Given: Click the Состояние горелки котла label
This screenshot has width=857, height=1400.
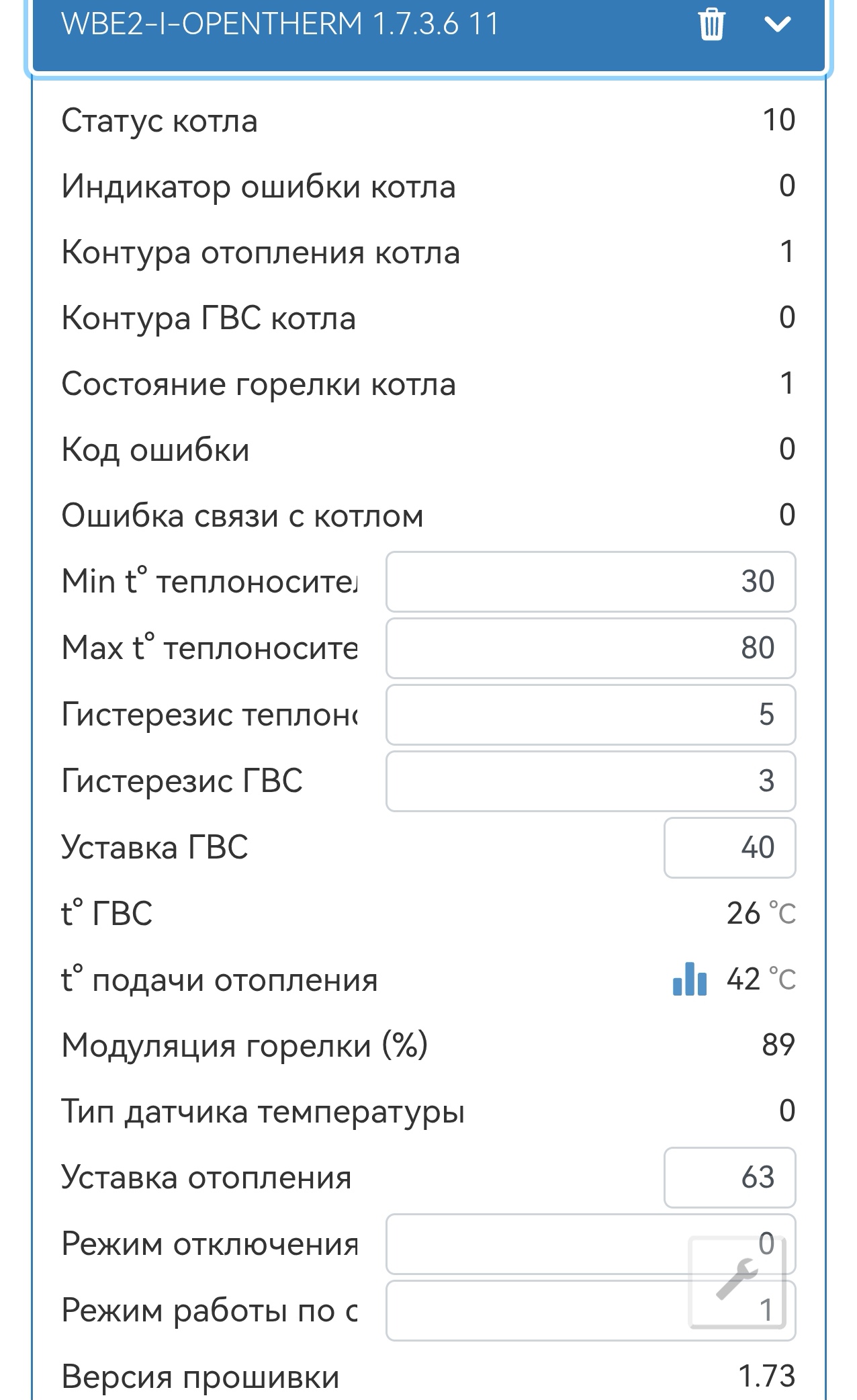Looking at the screenshot, I should (x=259, y=384).
